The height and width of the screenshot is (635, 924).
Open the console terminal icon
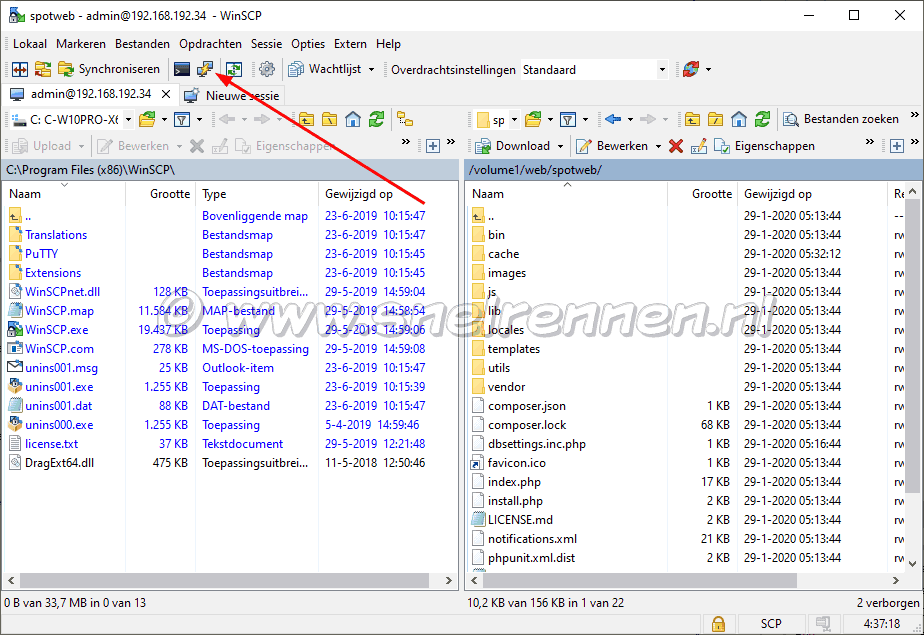coord(182,70)
